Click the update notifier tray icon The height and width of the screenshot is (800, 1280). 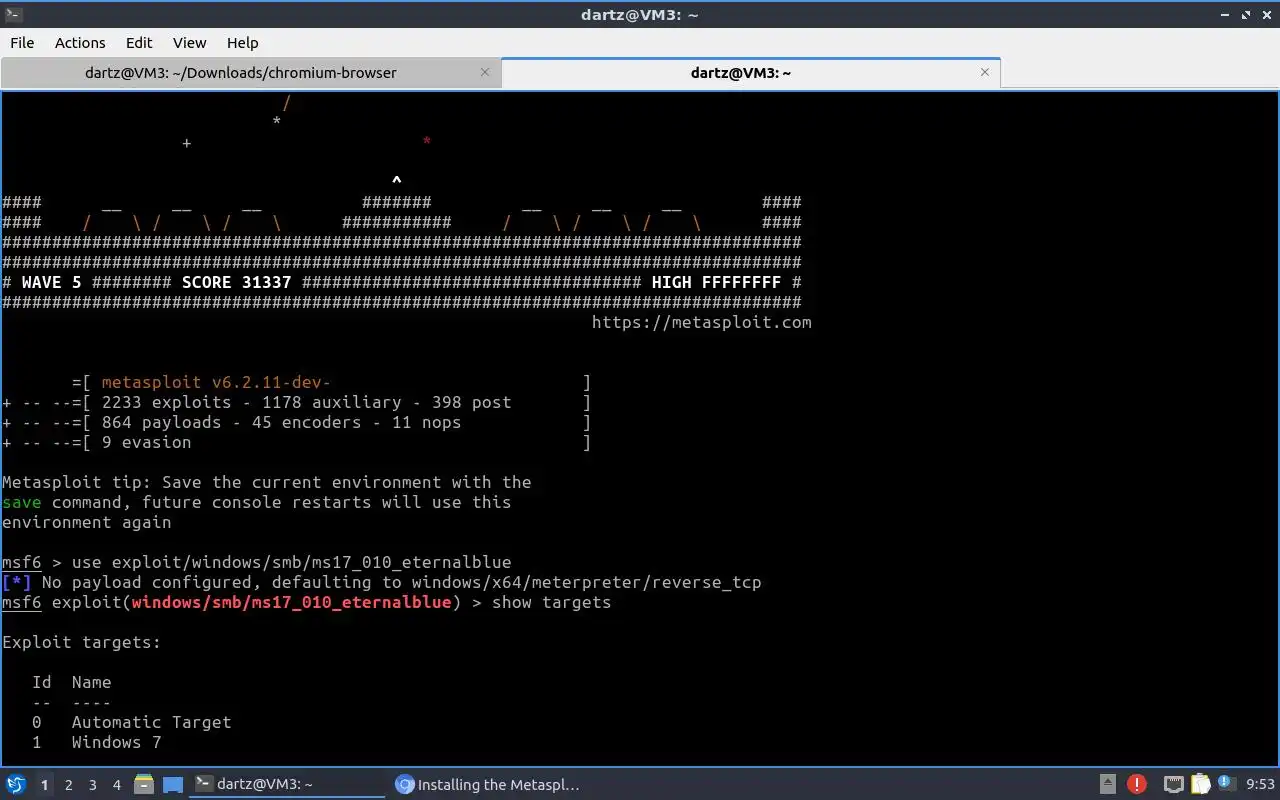(x=1226, y=784)
